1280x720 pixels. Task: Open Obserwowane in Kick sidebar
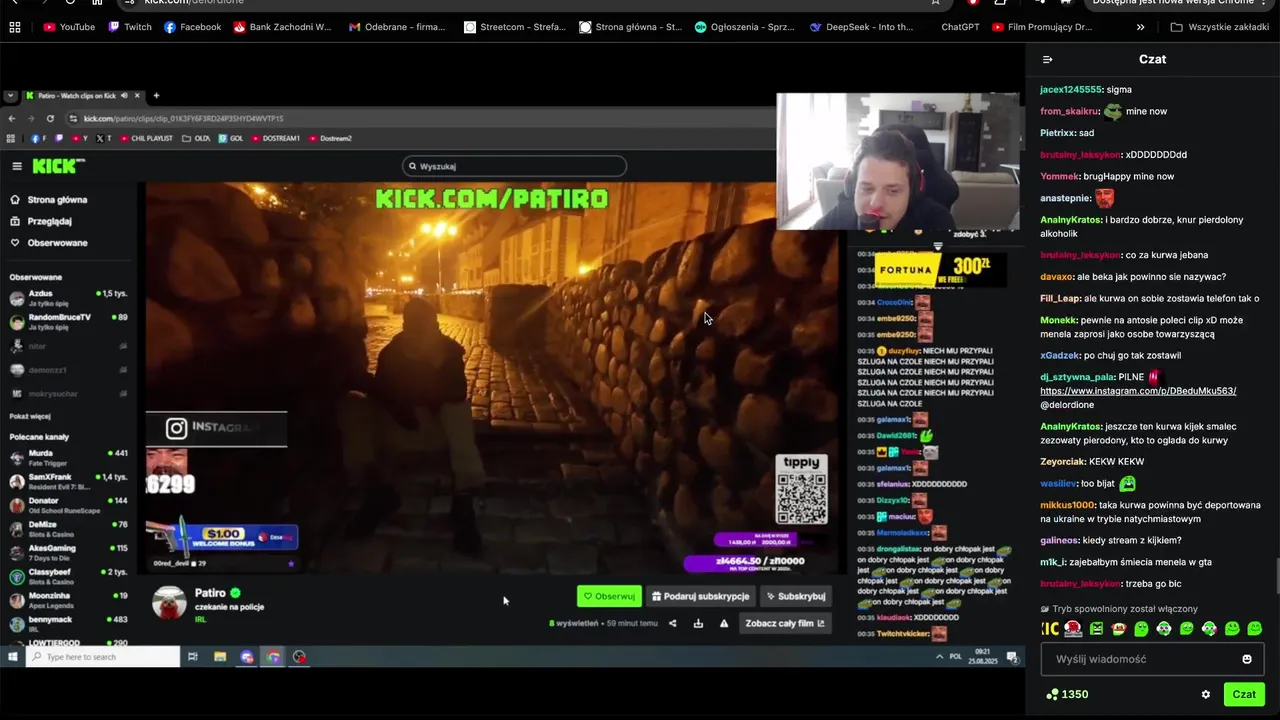coord(49,243)
